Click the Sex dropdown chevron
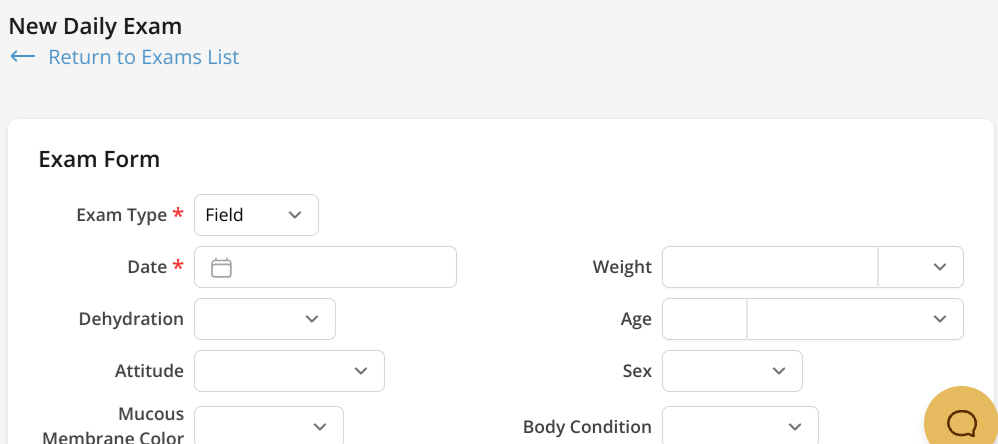This screenshot has height=444, width=998. (x=779, y=371)
